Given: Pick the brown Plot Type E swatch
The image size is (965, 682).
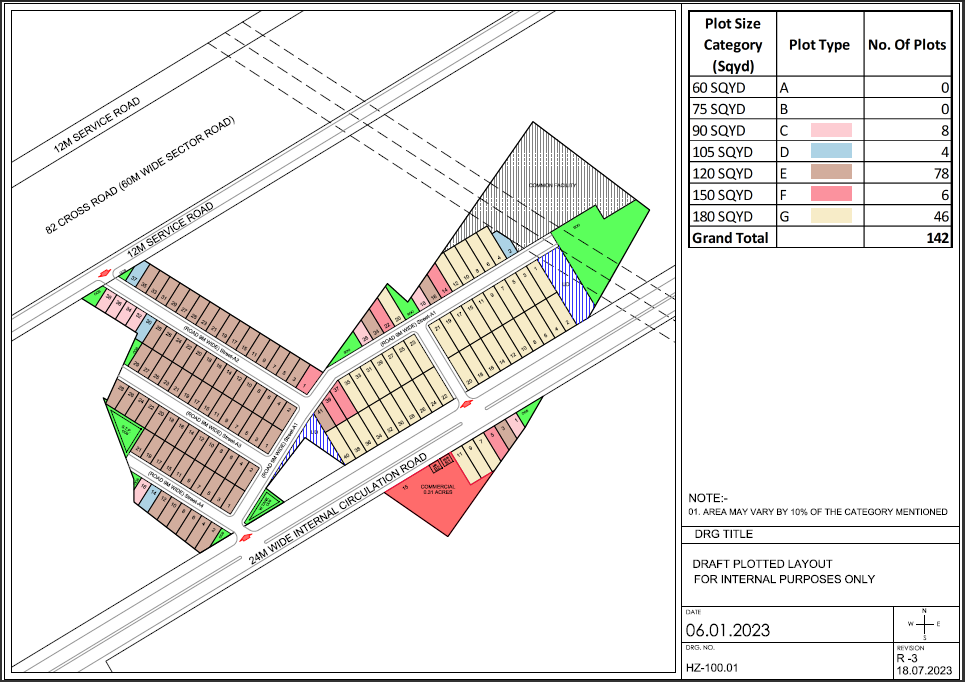Looking at the screenshot, I should [830, 173].
